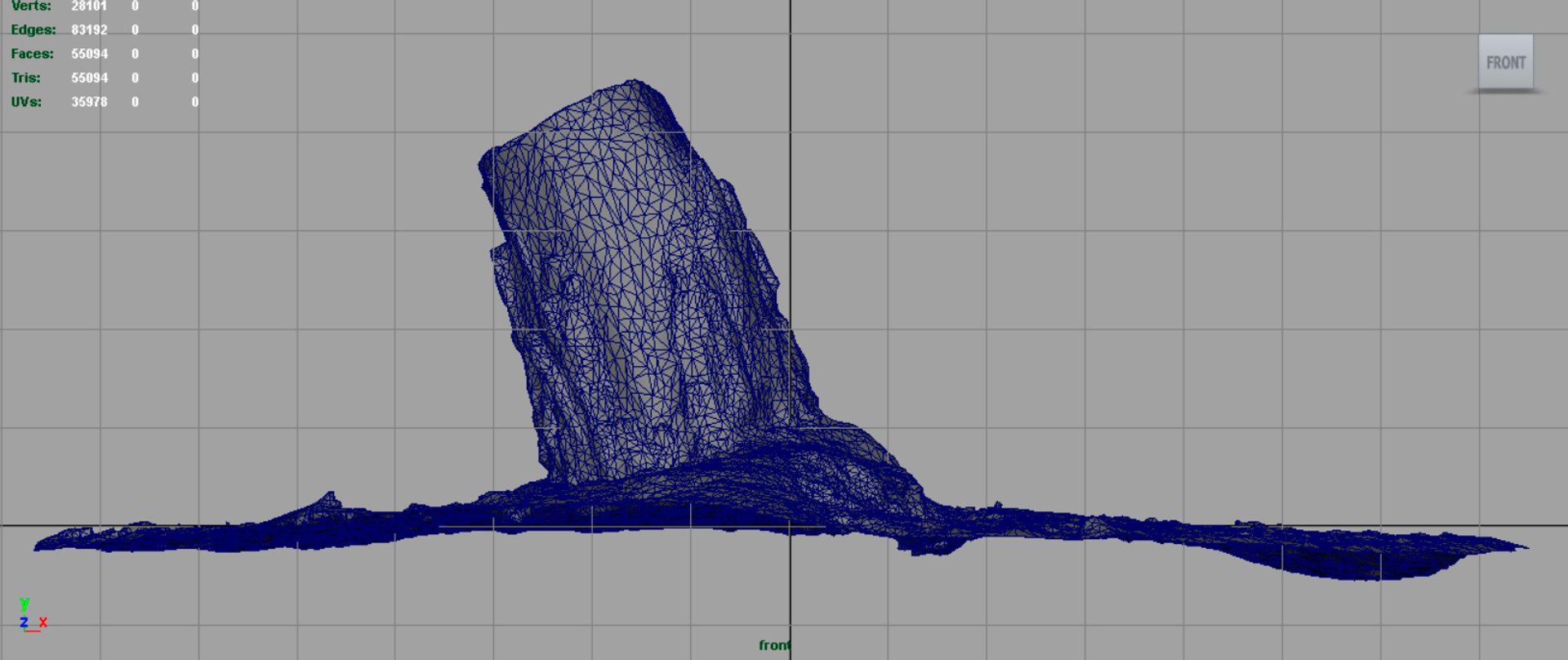Click the 'front' camera name label
Screen dimensions: 1568x660
(774, 645)
